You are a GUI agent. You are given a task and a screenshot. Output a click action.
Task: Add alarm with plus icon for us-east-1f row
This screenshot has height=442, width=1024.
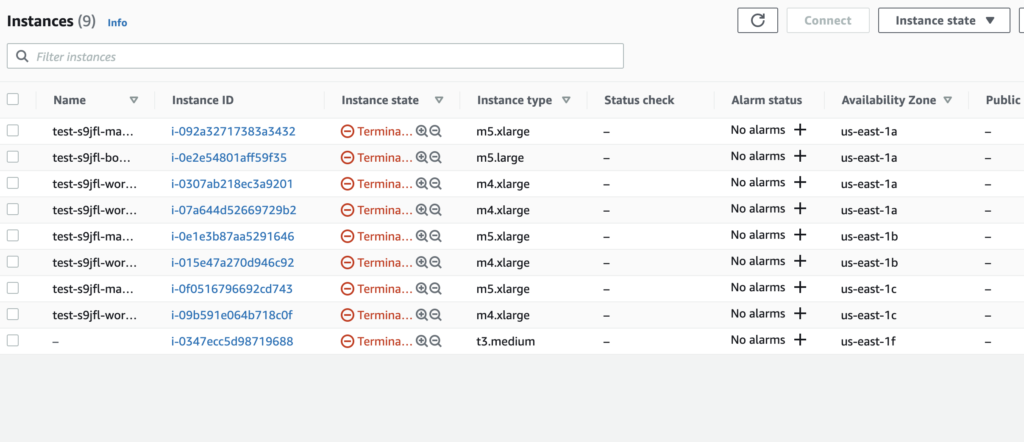[799, 340]
